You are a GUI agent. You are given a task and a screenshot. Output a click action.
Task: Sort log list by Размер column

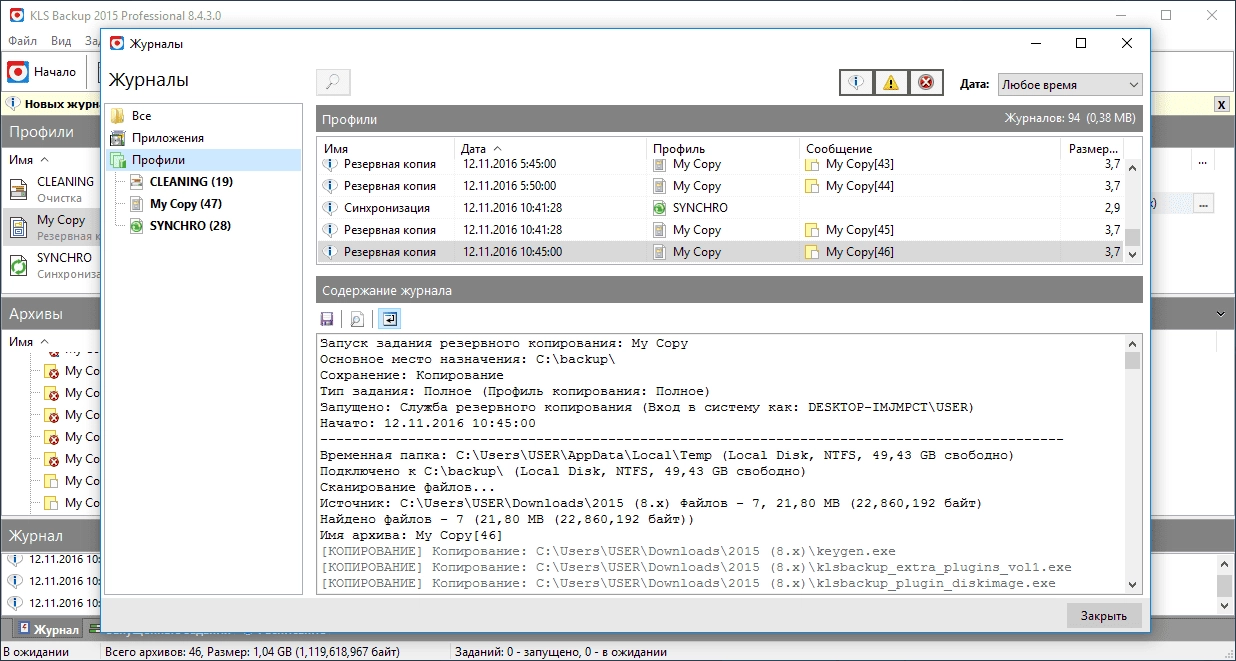(x=1091, y=149)
